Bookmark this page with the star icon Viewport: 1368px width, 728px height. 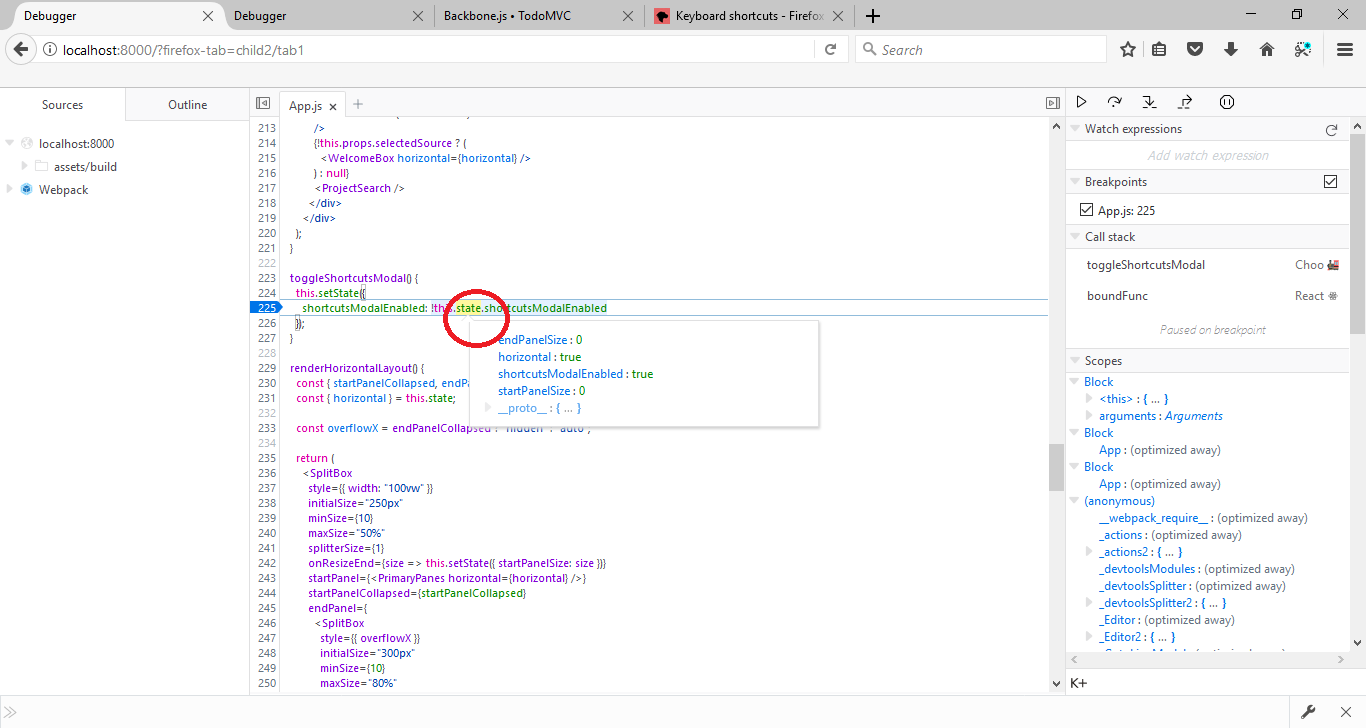point(1127,48)
